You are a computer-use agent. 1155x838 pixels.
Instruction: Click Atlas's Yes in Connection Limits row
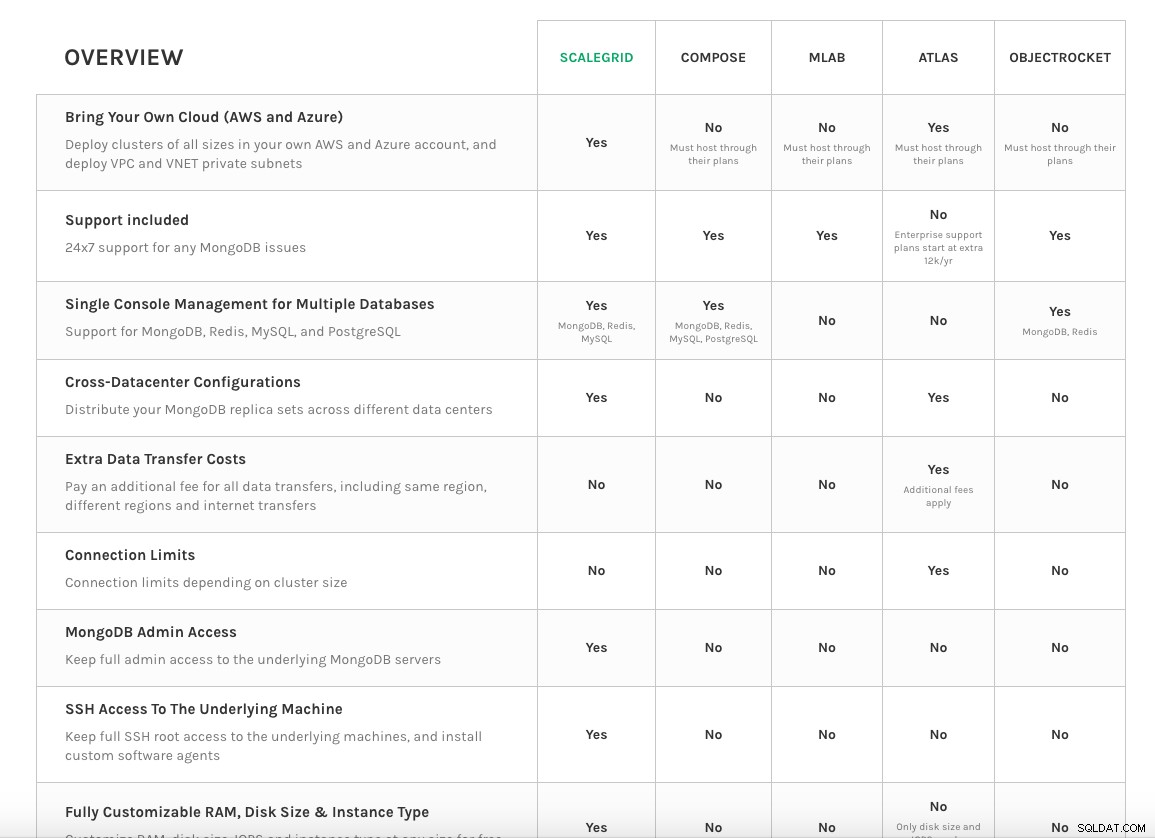click(x=938, y=571)
